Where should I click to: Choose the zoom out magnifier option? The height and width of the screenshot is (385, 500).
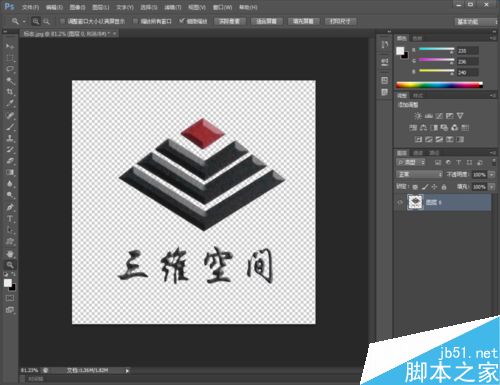pos(46,21)
